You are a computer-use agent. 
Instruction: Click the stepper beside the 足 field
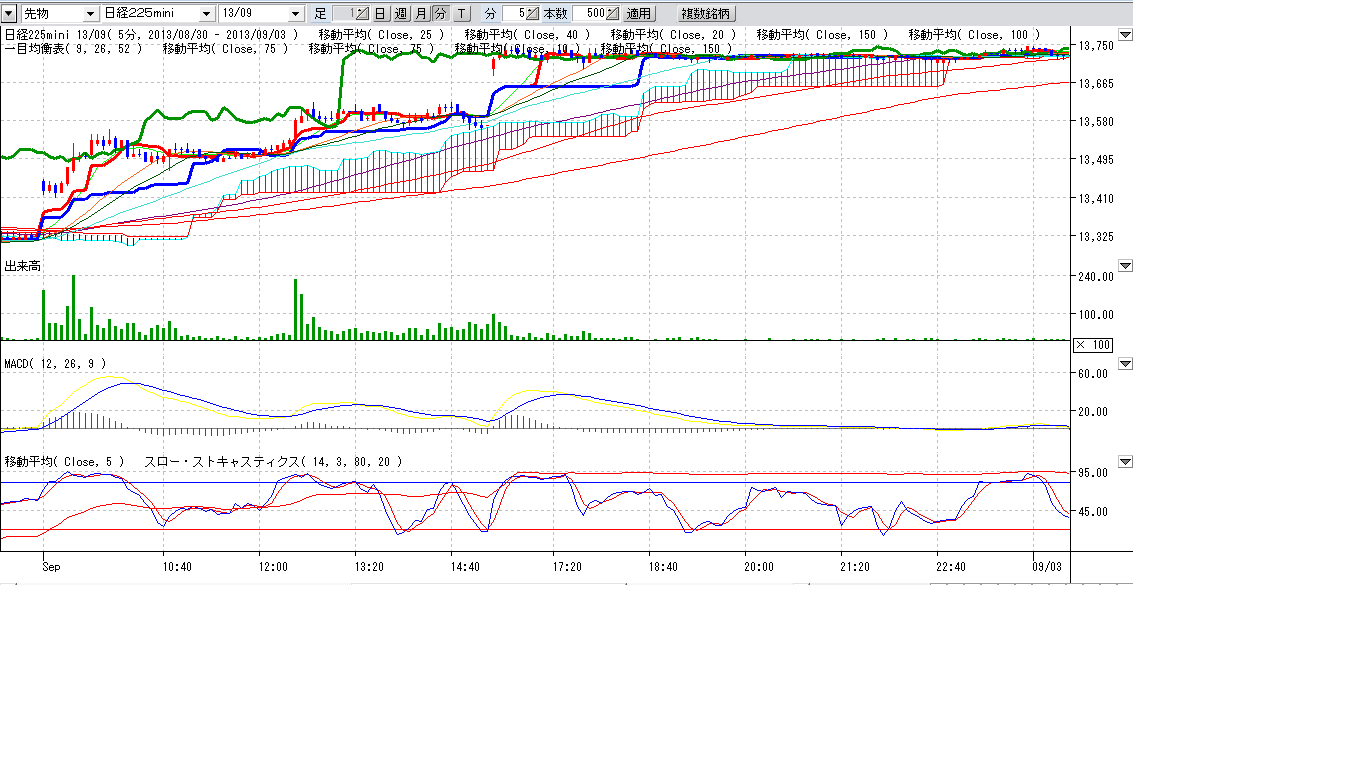(x=364, y=14)
